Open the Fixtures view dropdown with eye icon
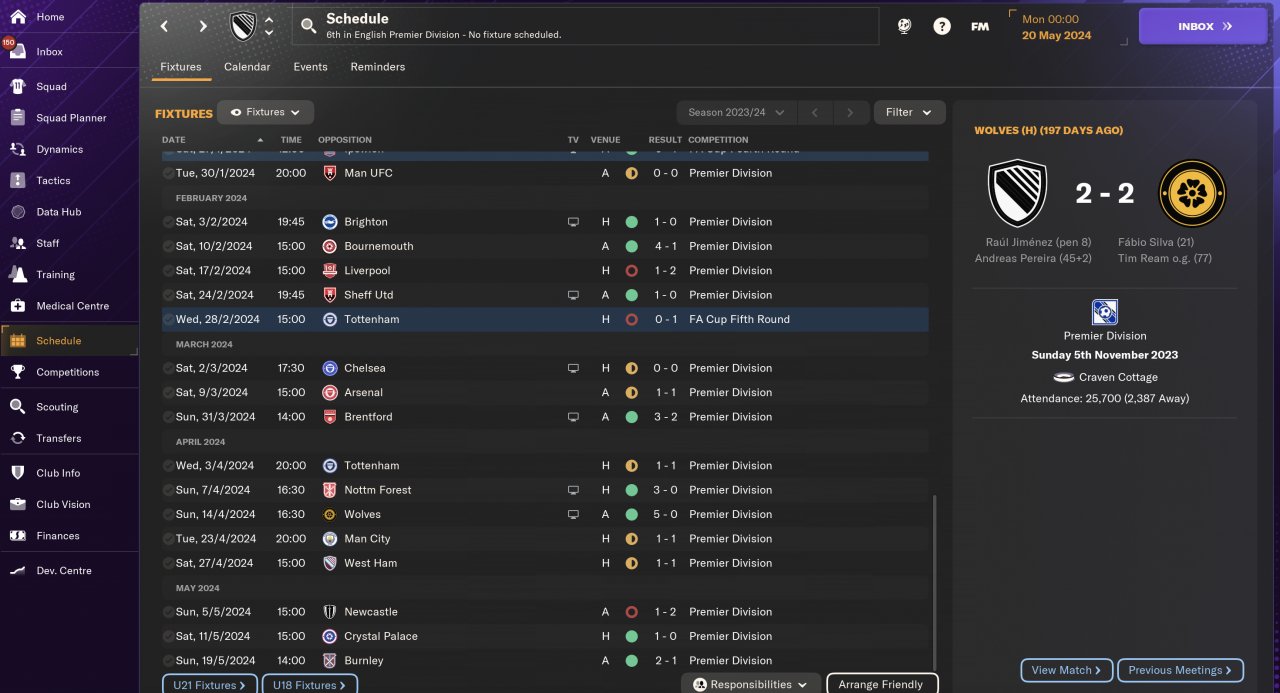Screen dimensions: 1280x693 [265, 112]
